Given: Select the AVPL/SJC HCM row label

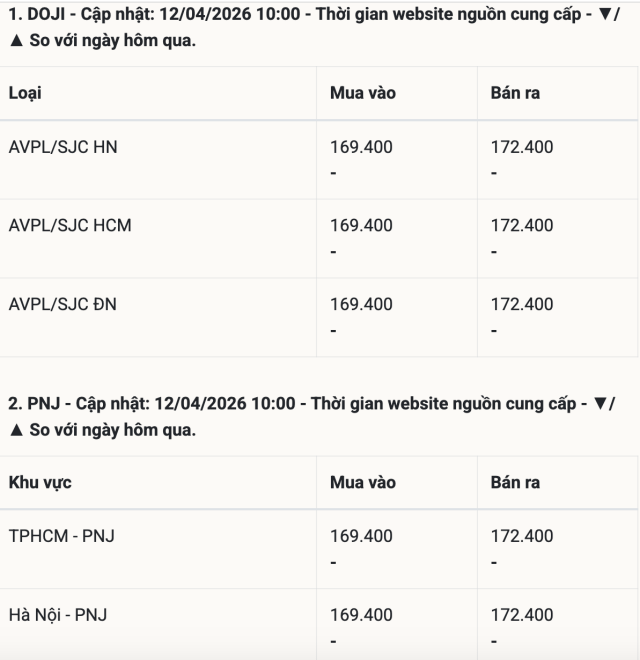Looking at the screenshot, I should click(x=69, y=225).
